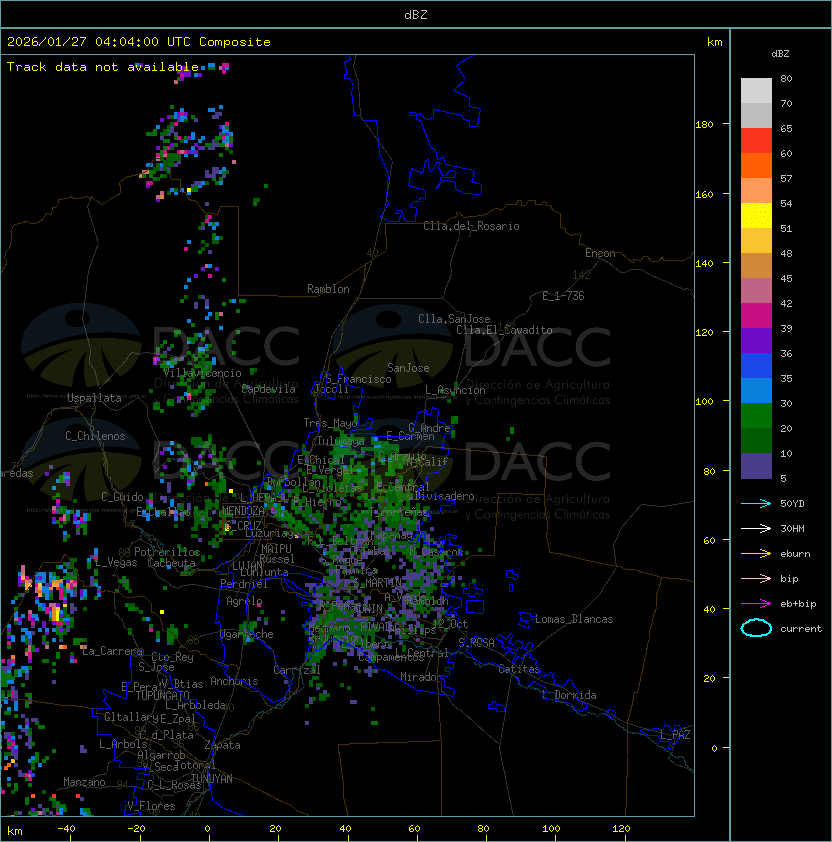Choose the bottom purple dBZ scale swatch
The width and height of the screenshot is (832, 842).
click(756, 466)
